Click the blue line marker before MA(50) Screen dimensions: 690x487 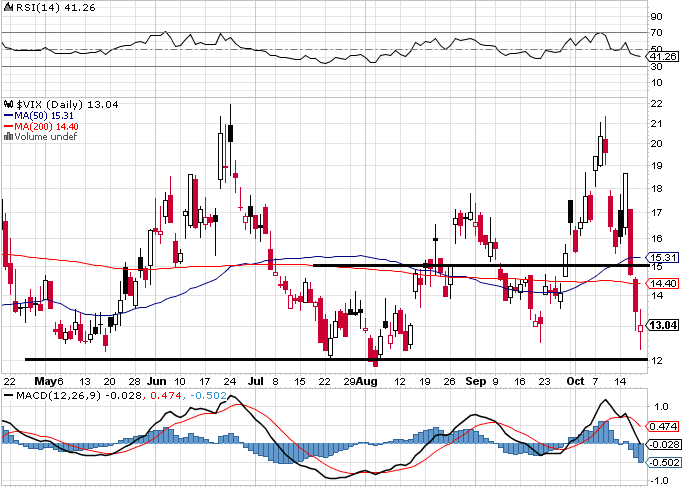(9, 116)
